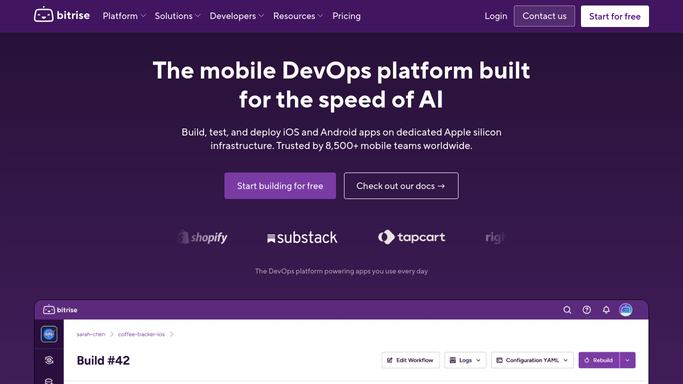Click the user avatar in the dashboard
This screenshot has width=683, height=384.
pos(626,310)
